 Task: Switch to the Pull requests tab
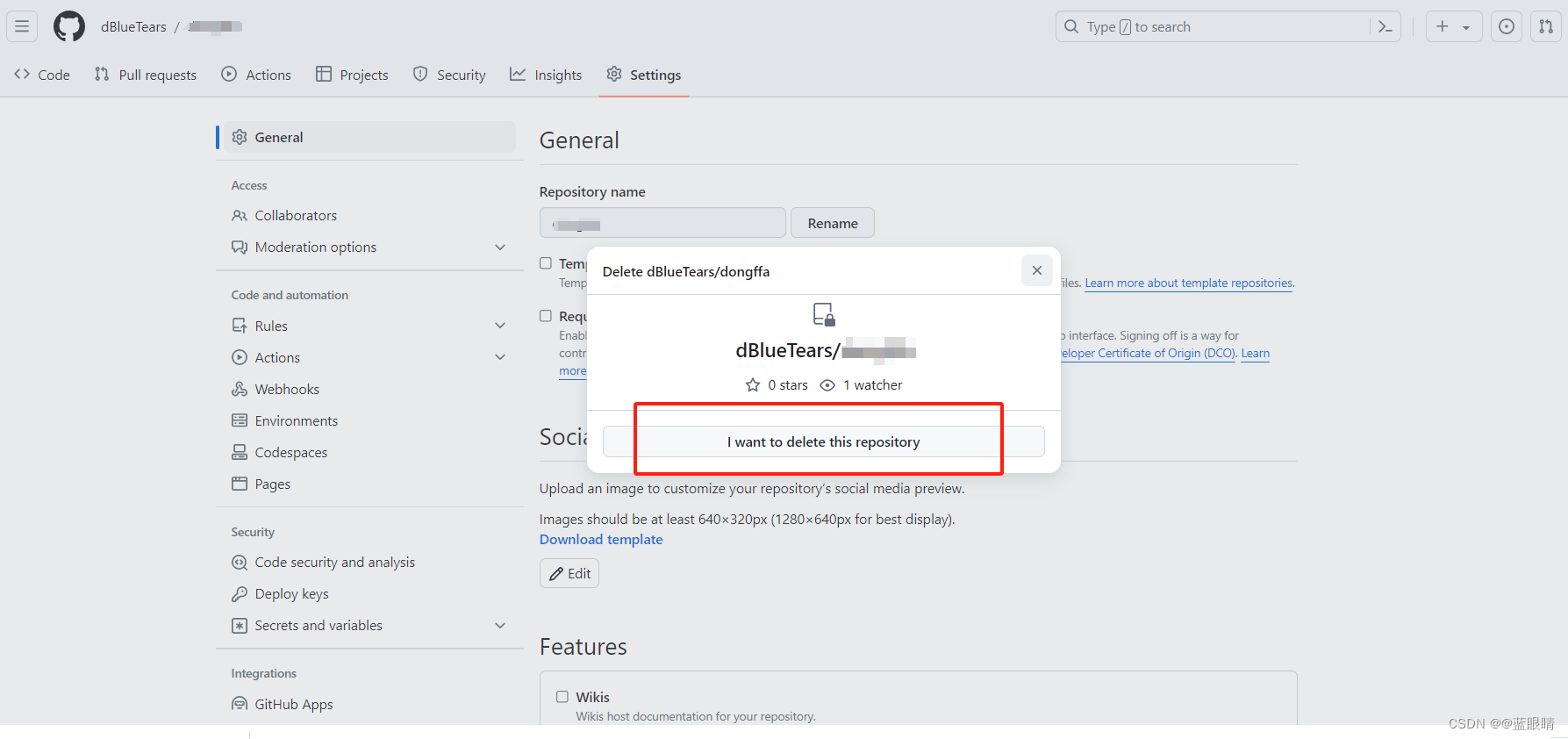click(x=146, y=75)
